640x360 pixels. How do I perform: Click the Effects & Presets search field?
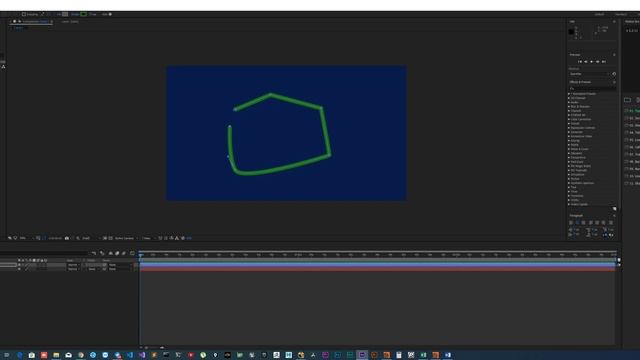tap(592, 89)
